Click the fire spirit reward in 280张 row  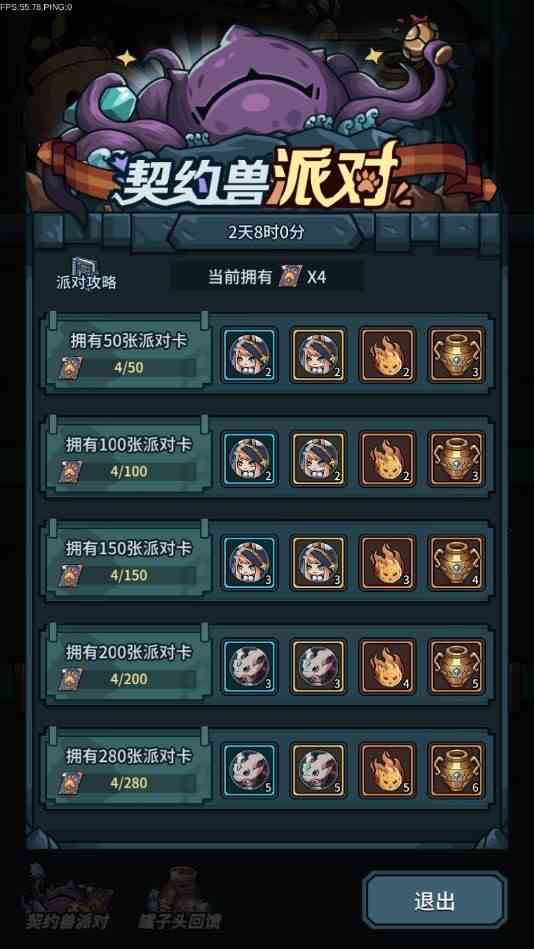pos(388,770)
